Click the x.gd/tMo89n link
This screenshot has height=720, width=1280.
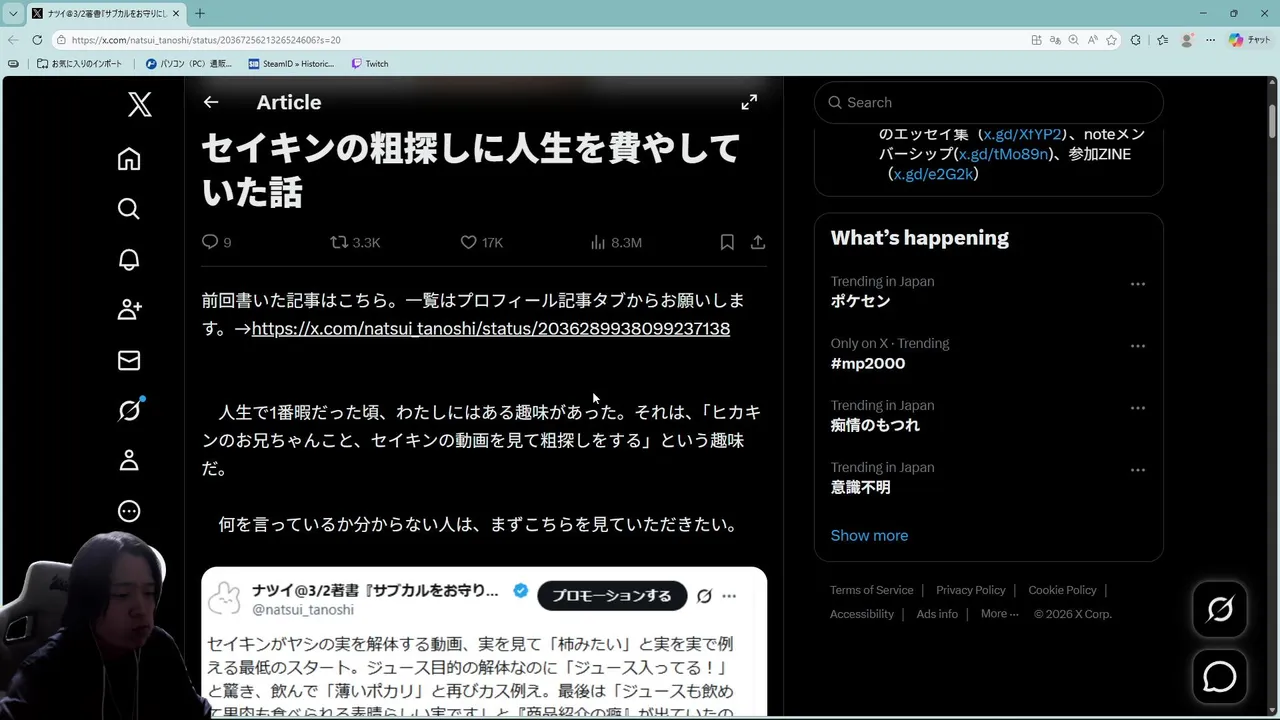tap(1003, 154)
